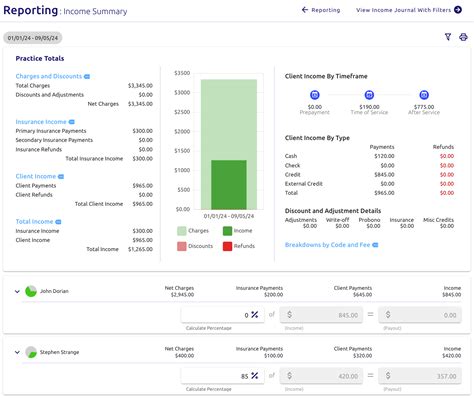This screenshot has width=474, height=398.
Task: Click the Discounts legend color swatch
Action: pyautogui.click(x=182, y=246)
